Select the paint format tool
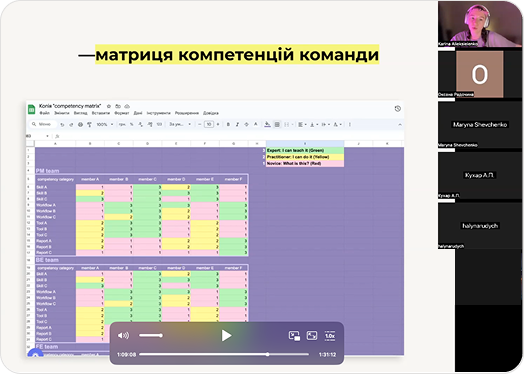 tap(89, 124)
